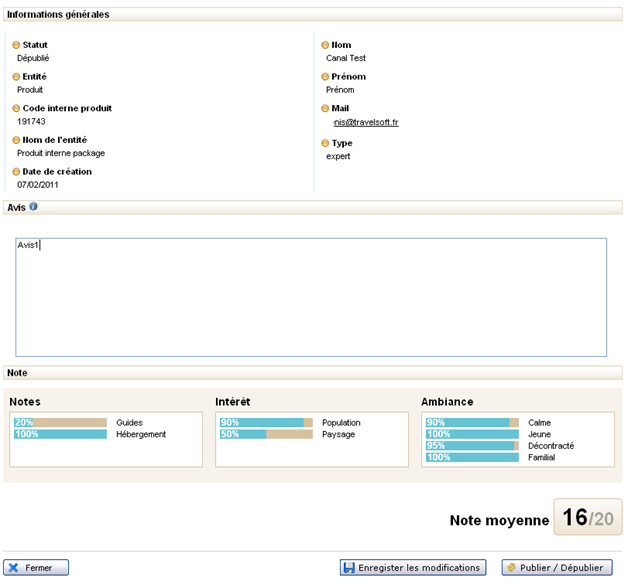This screenshot has height=584, width=628.
Task: Adjust the Hébergement 100% rating bar
Action: pyautogui.click(x=60, y=434)
